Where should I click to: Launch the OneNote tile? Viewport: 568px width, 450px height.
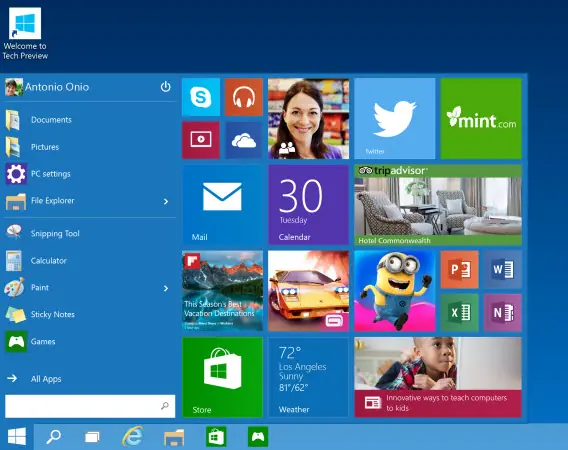[x=503, y=313]
